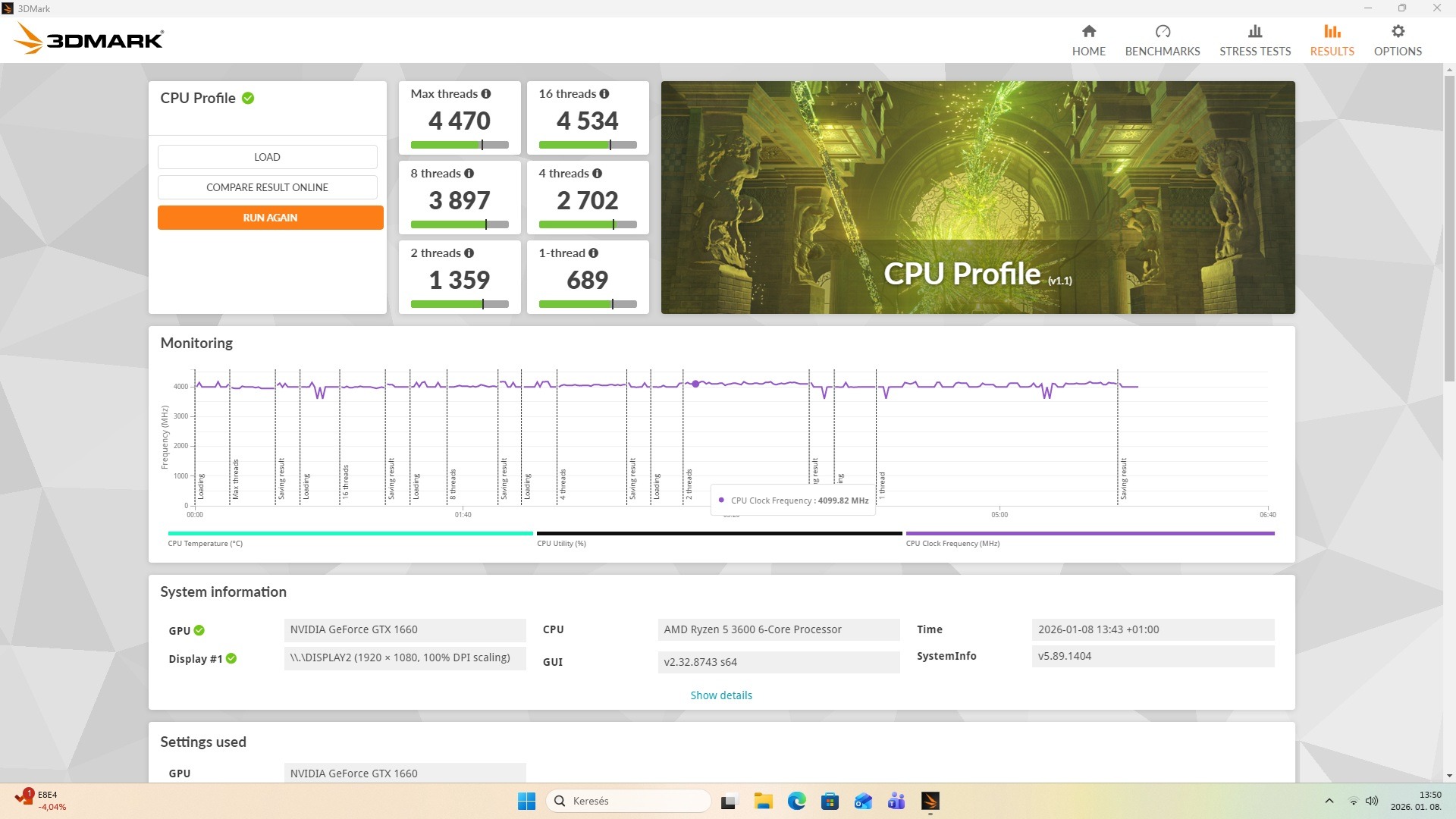This screenshot has height=819, width=1456.
Task: Toggle CPU Temperature graph legend
Action: pos(205,543)
